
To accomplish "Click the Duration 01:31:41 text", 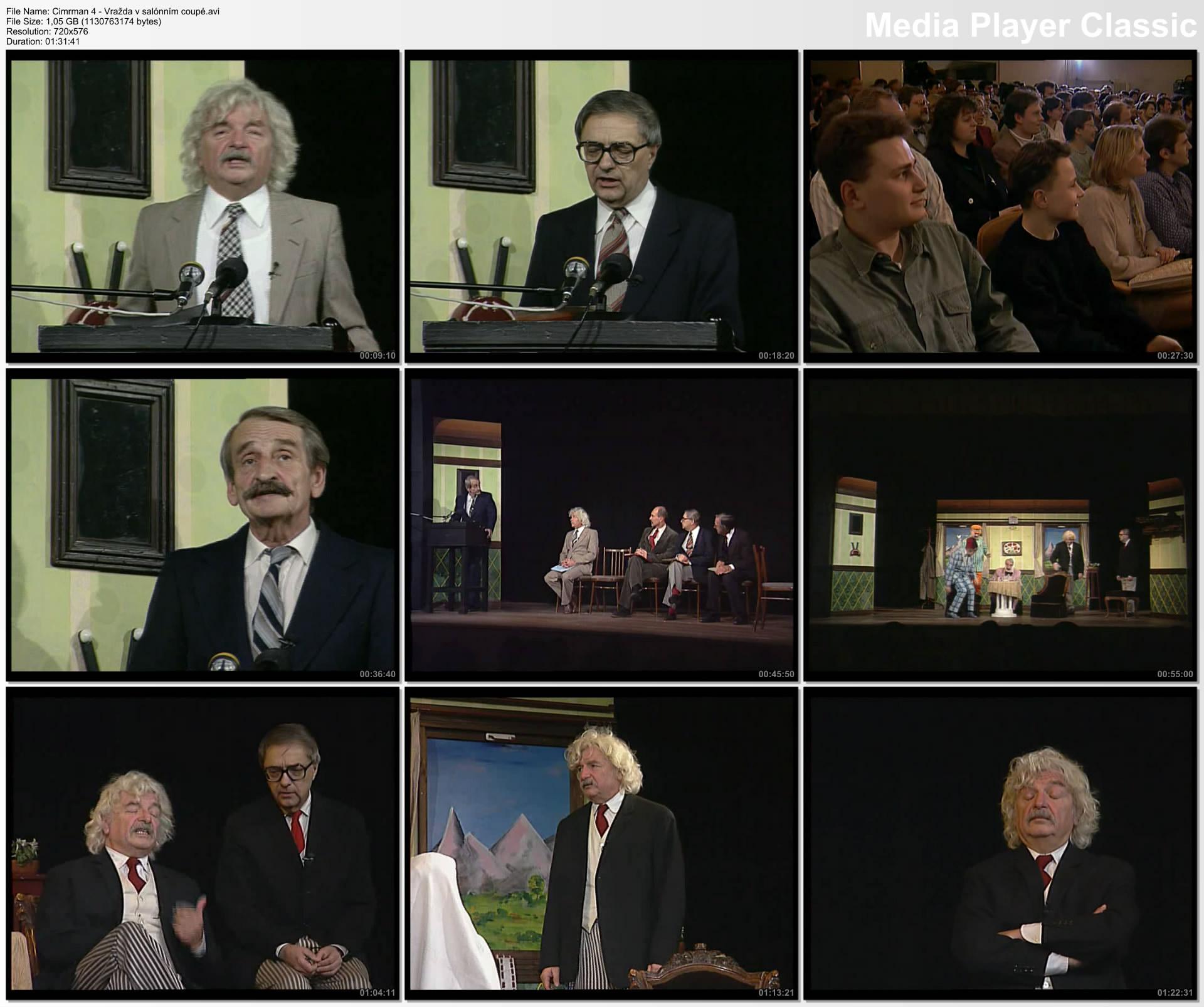I will (x=43, y=41).
